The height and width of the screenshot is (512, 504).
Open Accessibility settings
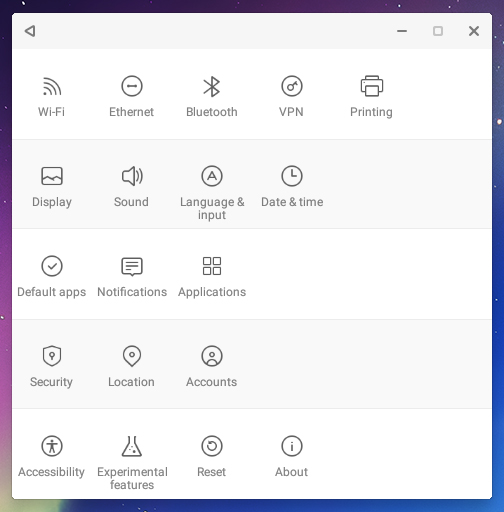52,457
